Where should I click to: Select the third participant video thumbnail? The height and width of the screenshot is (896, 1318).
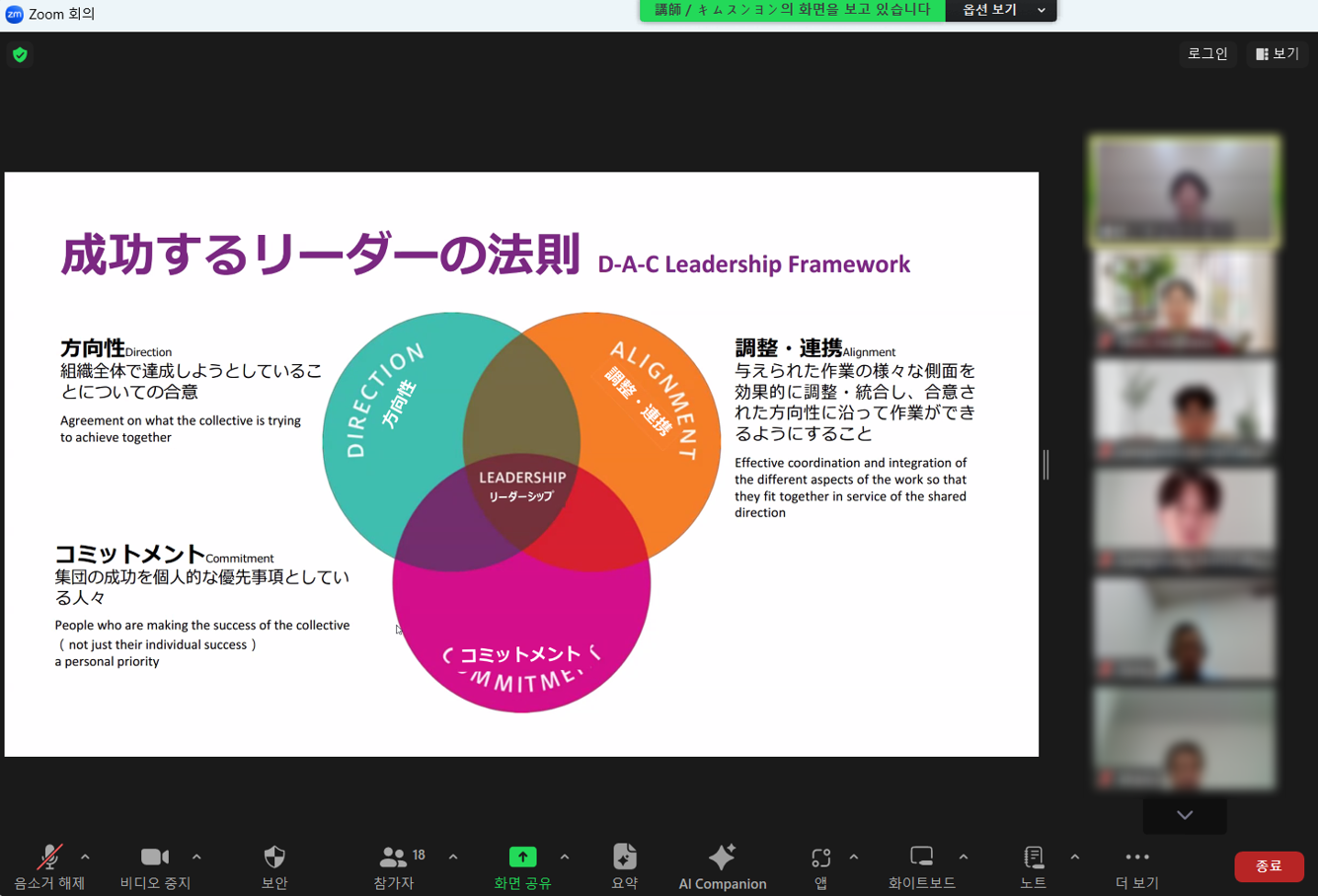click(x=1185, y=411)
